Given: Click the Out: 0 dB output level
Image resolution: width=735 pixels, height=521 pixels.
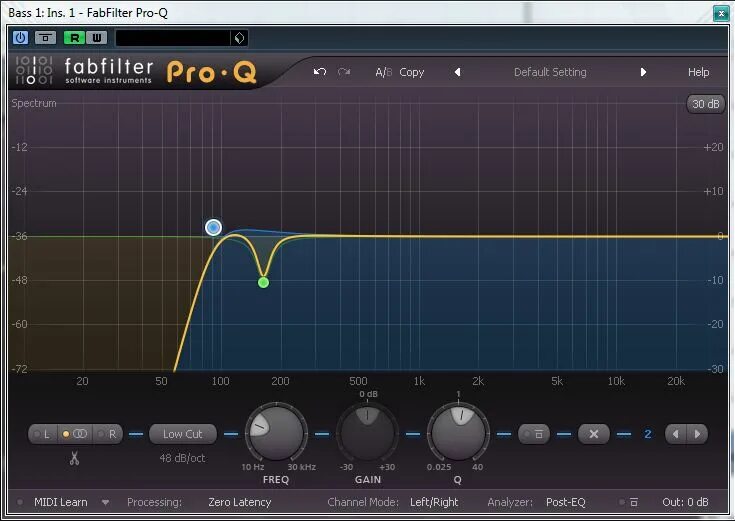Looking at the screenshot, I should [x=685, y=502].
